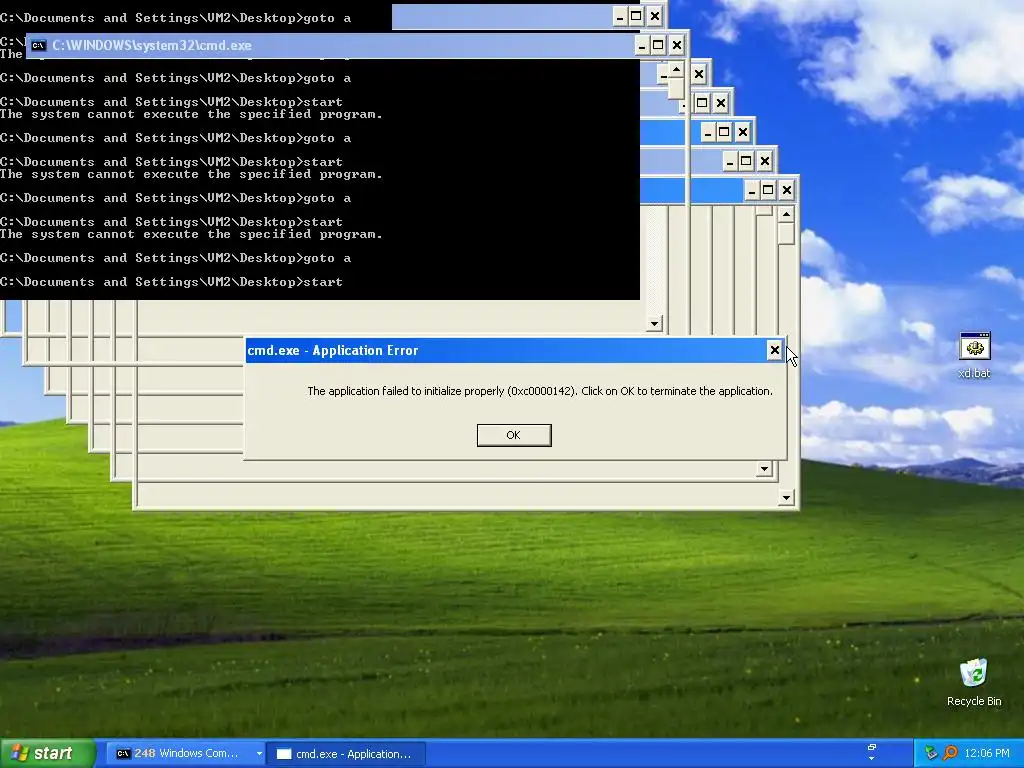
Task: Click the magnifier icon in the system tray
Action: coord(950,753)
